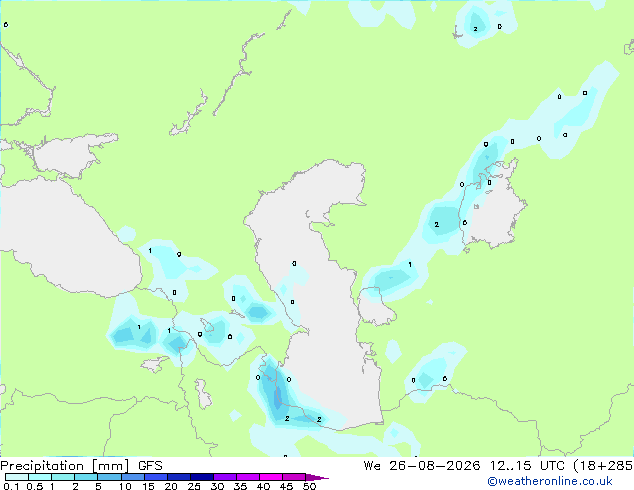The width and height of the screenshot is (634, 490).
Task: Click the legend scale label '50'
Action: point(309,486)
